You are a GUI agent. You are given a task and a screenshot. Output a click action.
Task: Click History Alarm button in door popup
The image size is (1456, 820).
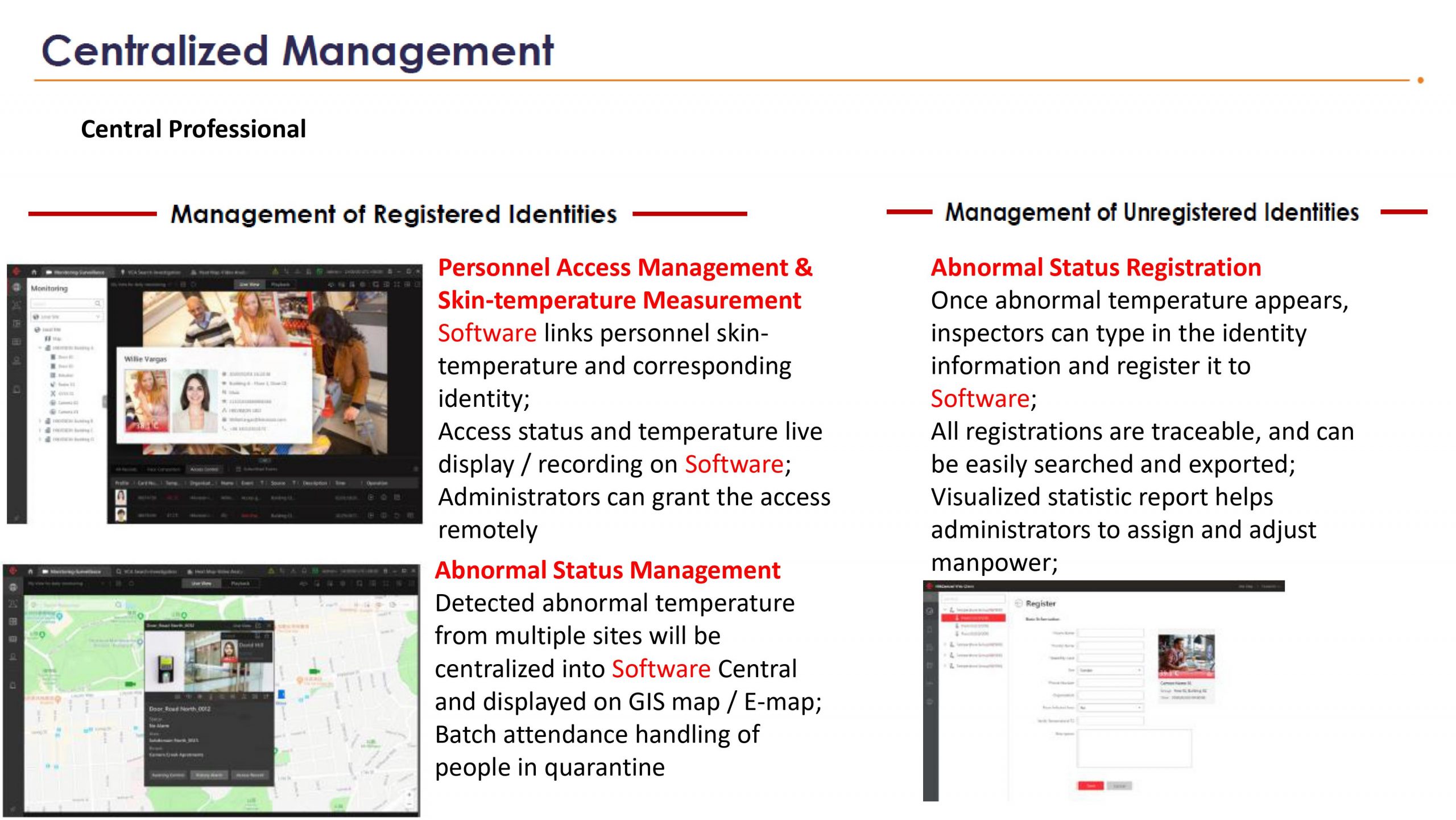coord(209,775)
